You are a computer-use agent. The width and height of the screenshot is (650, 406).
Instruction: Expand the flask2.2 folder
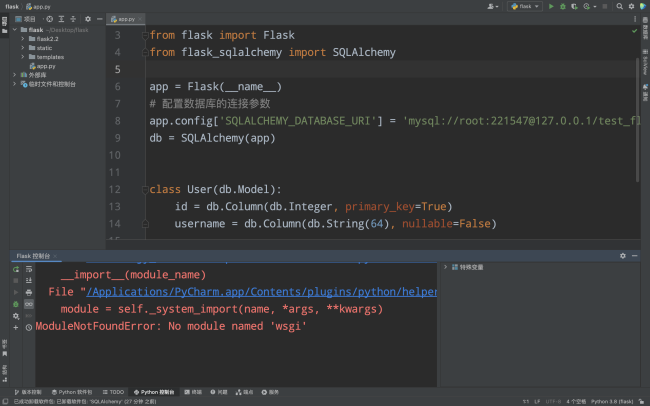click(x=23, y=39)
